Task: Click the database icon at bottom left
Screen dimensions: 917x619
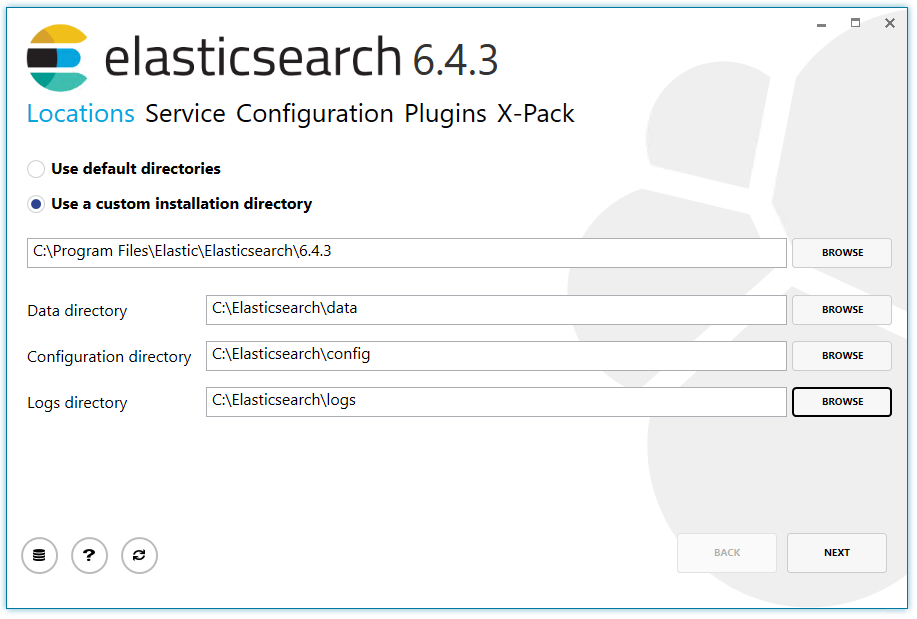Action: pyautogui.click(x=39, y=555)
